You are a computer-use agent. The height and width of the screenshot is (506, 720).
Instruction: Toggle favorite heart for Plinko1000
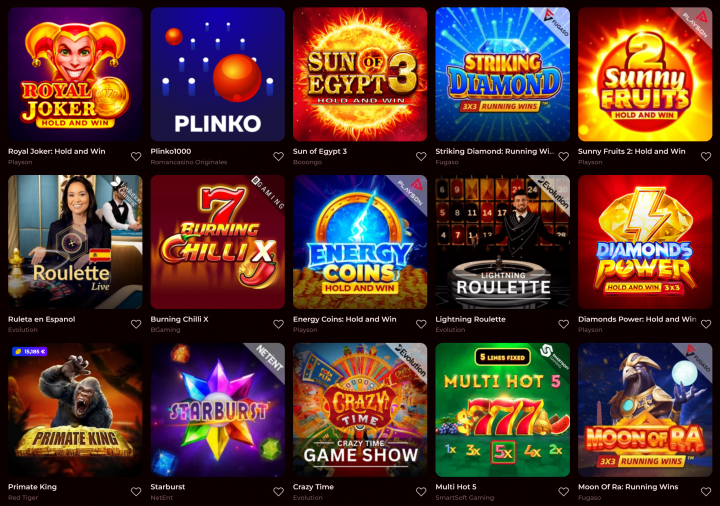click(x=278, y=157)
